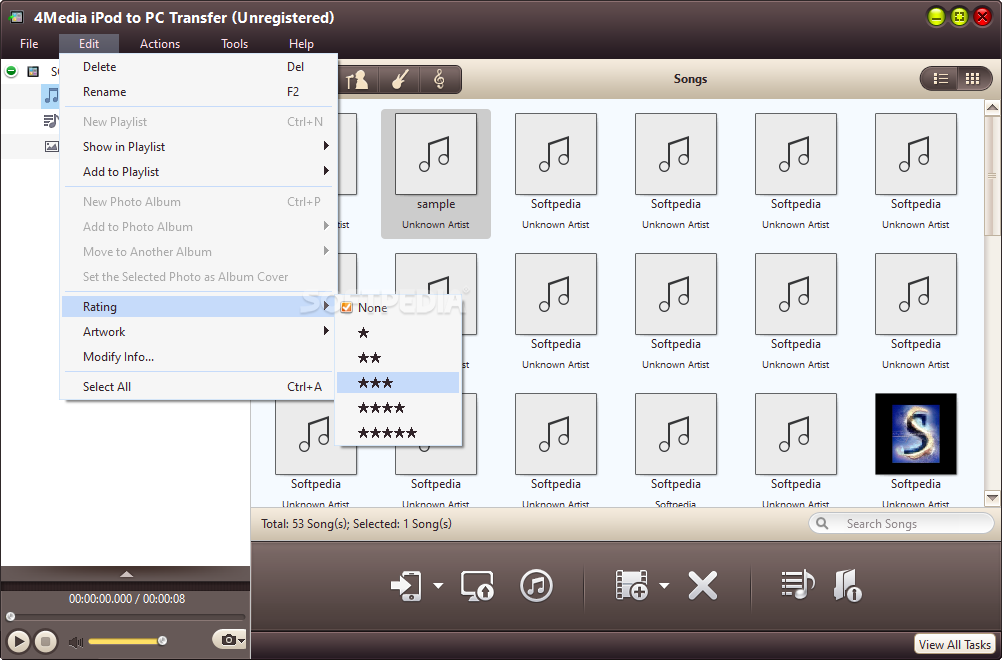Click the Artists category icon
1002x660 pixels.
pos(357,79)
